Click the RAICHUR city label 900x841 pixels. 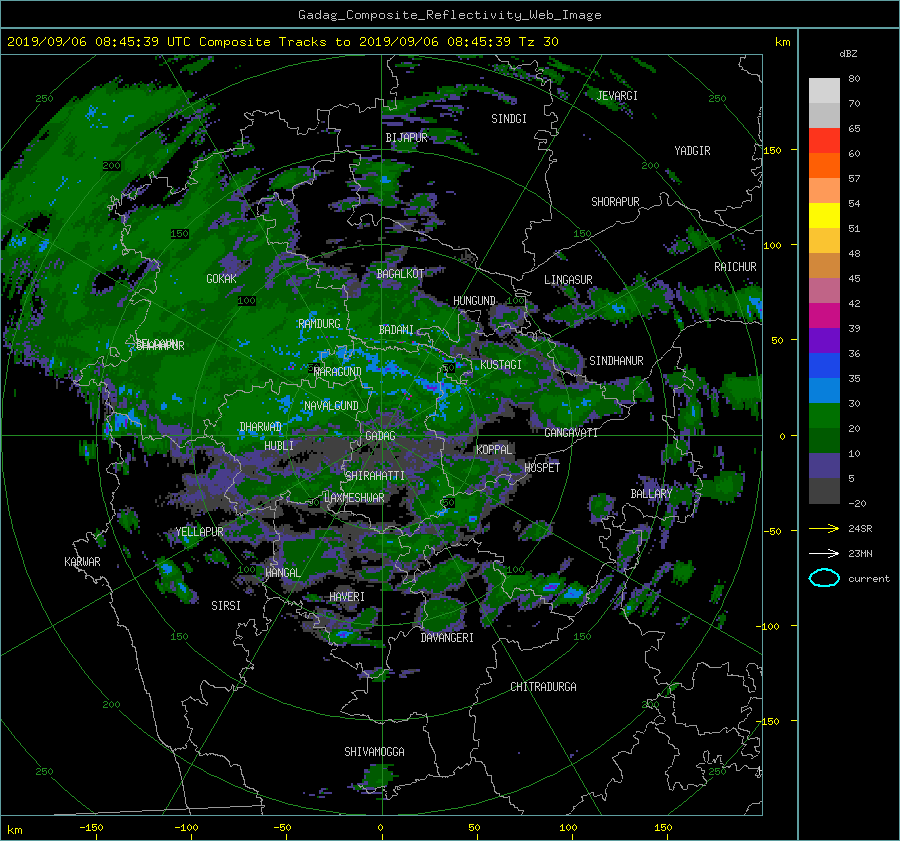point(735,267)
